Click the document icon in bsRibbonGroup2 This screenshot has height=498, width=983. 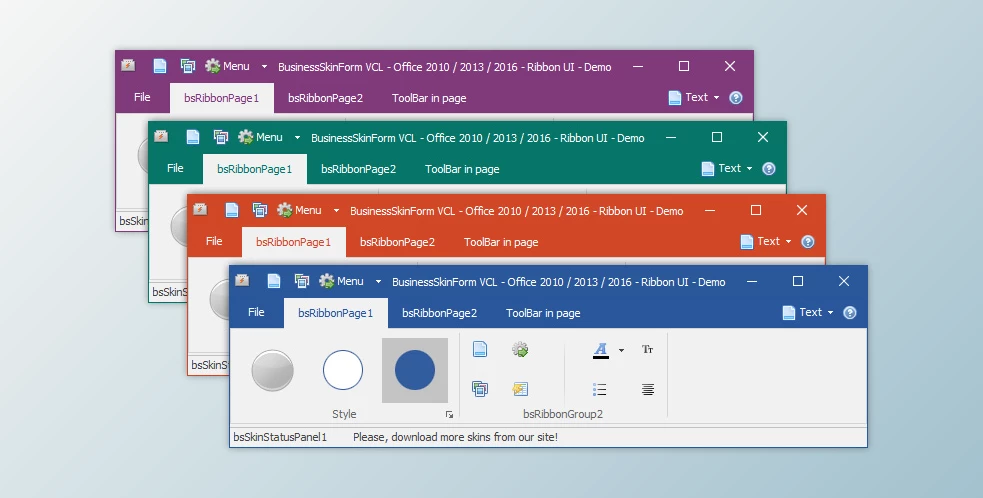480,349
